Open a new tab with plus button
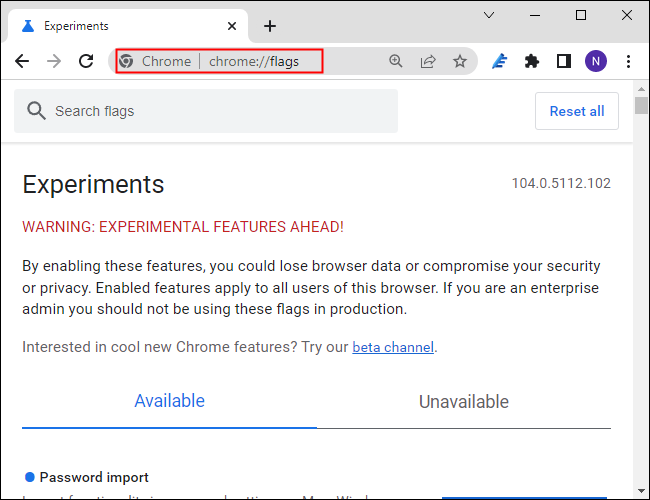Viewport: 650px width, 500px height. [269, 26]
